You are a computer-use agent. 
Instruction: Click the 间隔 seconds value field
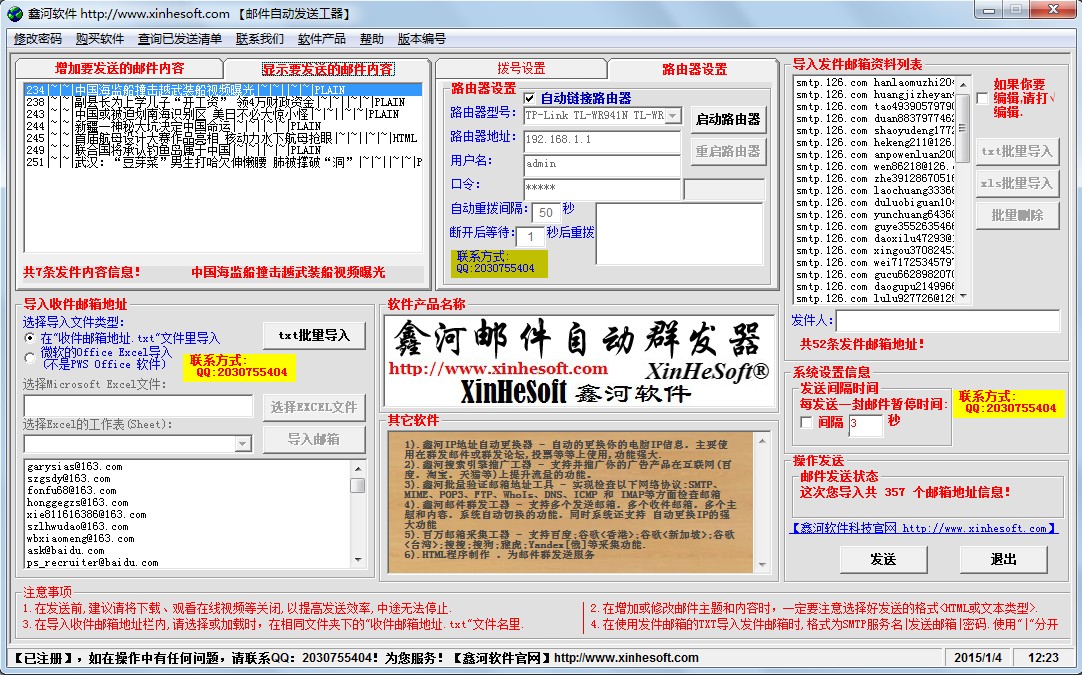point(865,423)
